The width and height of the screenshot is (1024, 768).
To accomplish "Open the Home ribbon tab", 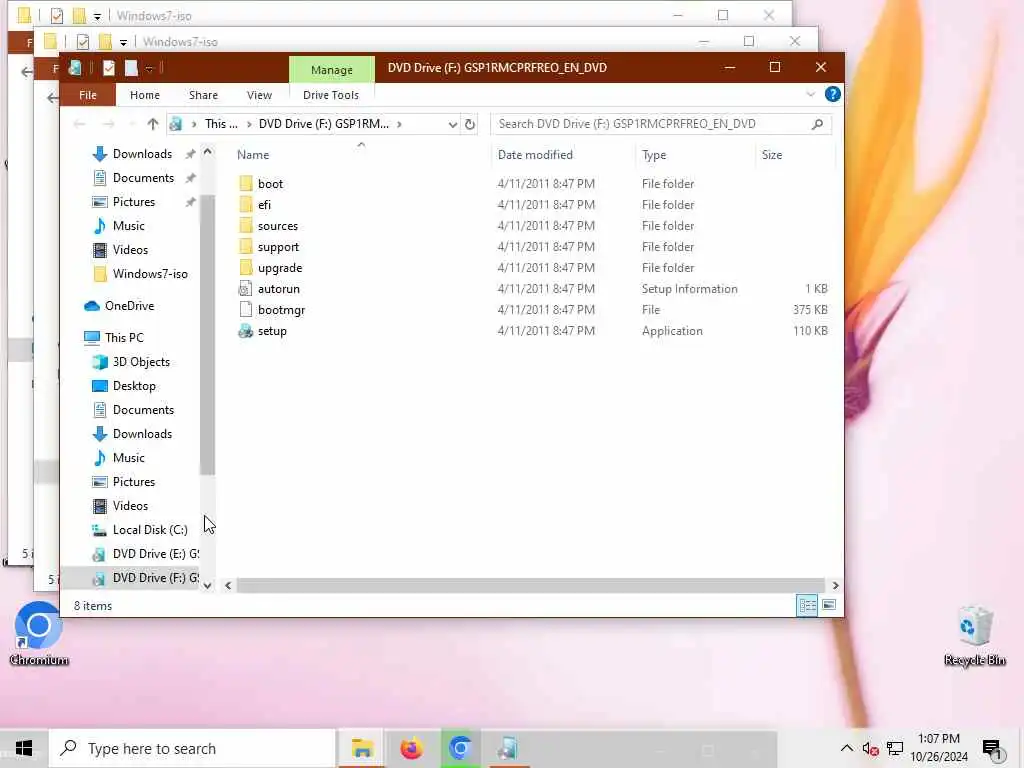I will tap(144, 95).
